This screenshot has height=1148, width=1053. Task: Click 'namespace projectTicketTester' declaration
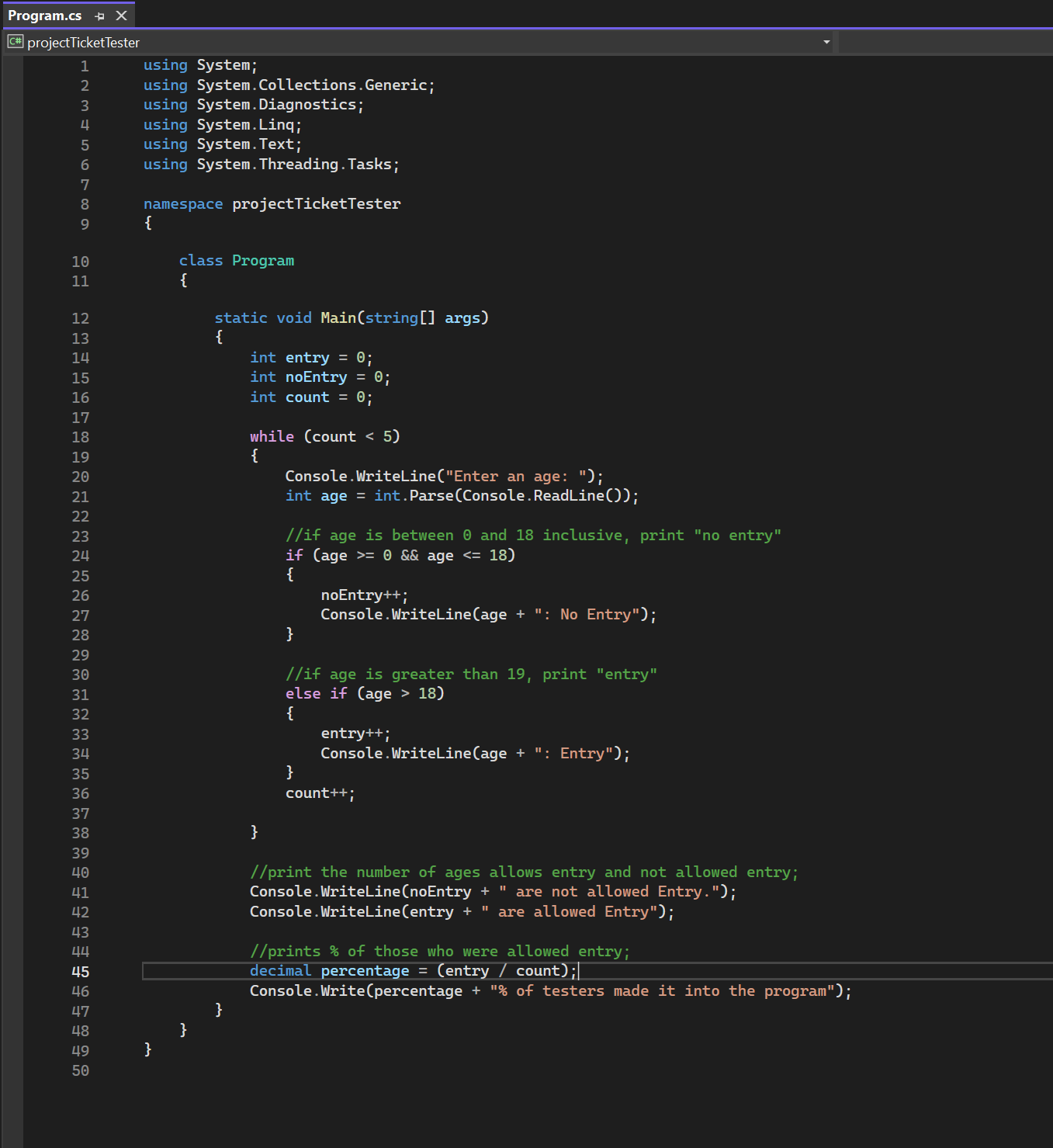point(272,204)
